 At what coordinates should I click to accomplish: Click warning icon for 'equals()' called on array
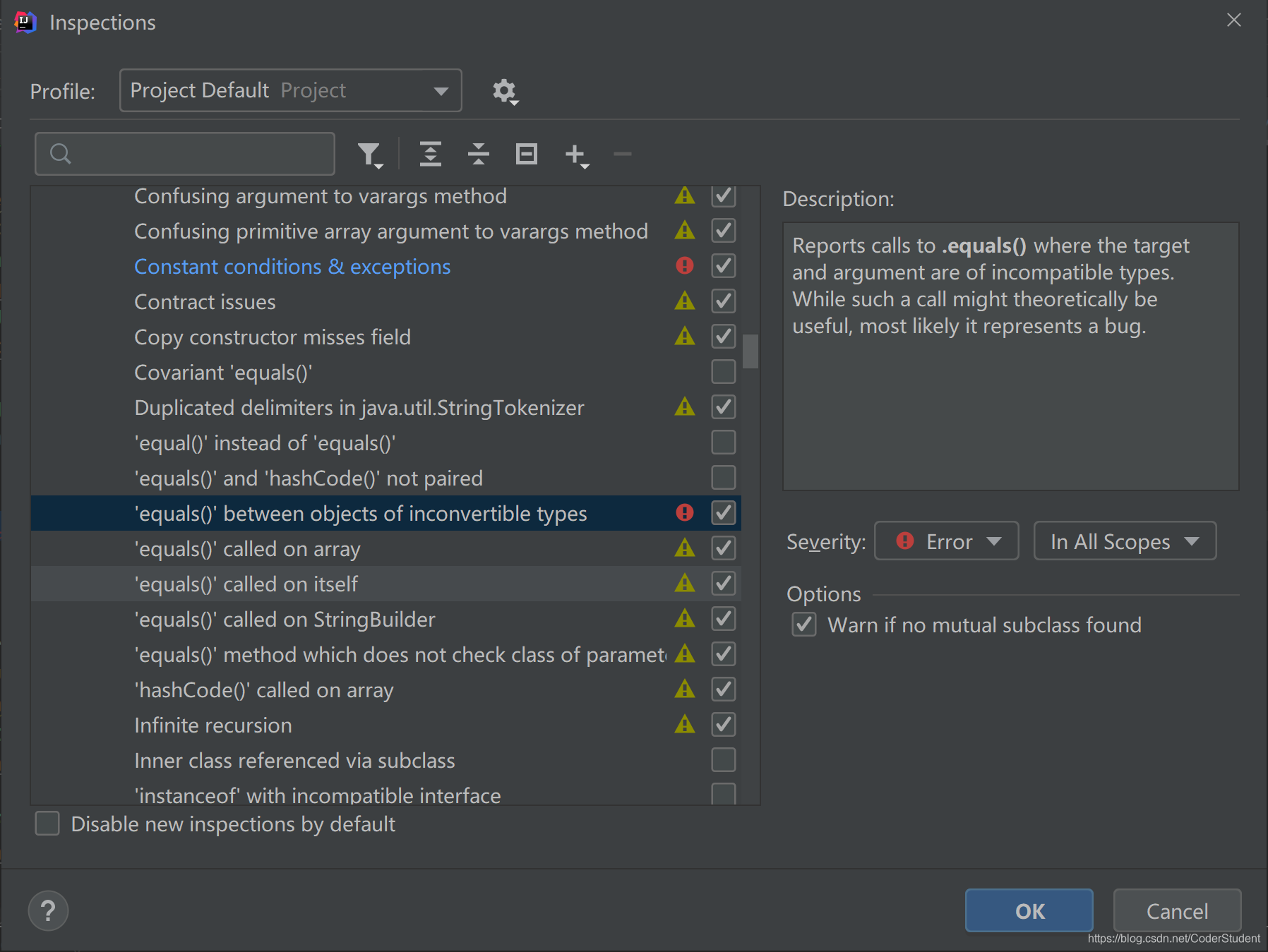click(x=685, y=548)
